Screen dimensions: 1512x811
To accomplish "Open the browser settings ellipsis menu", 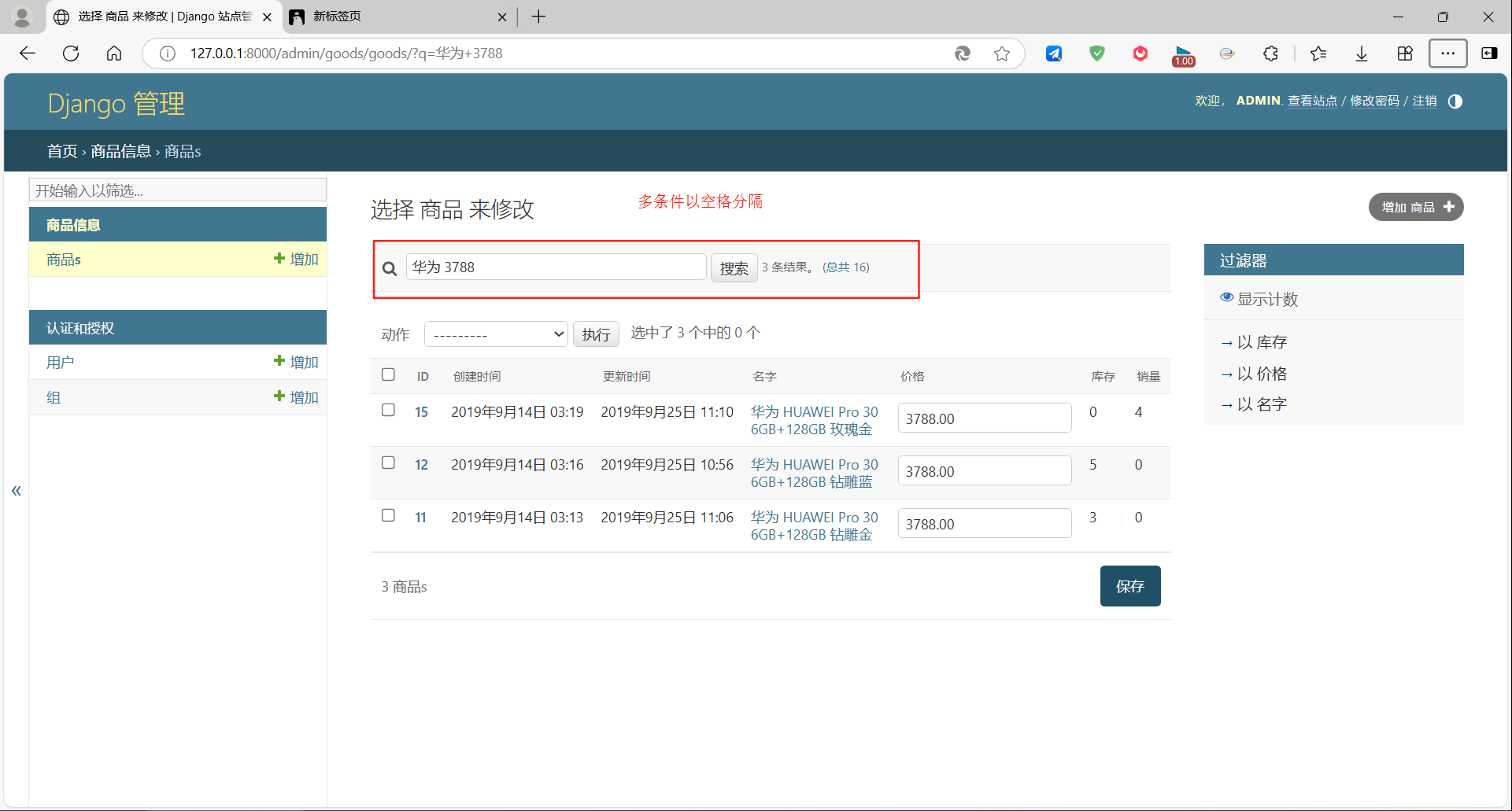I will [1447, 53].
